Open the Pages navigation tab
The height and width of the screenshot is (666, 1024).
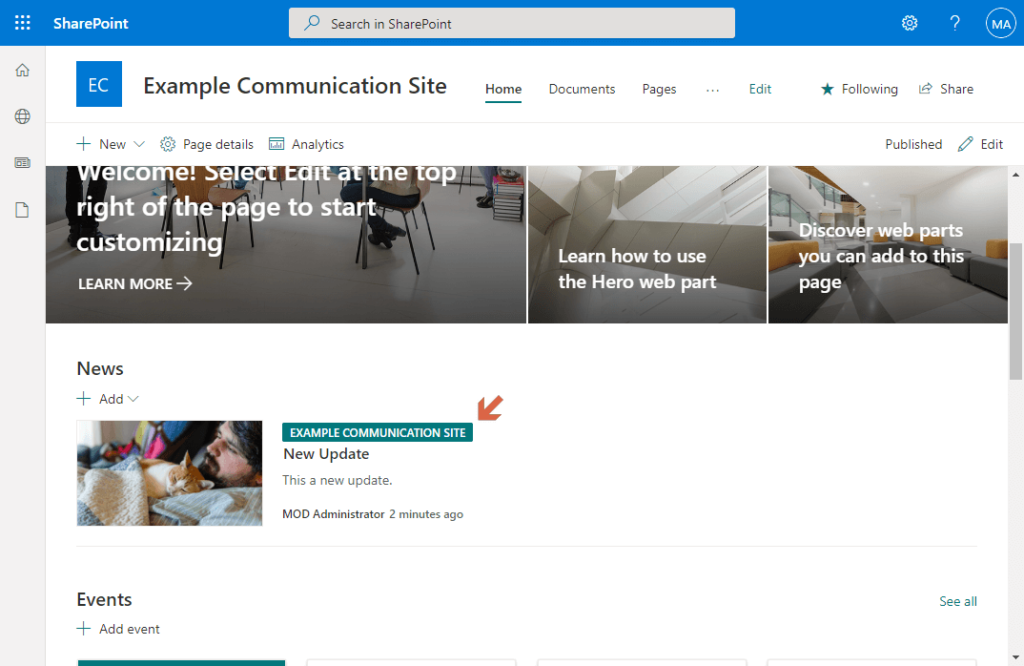tap(659, 89)
